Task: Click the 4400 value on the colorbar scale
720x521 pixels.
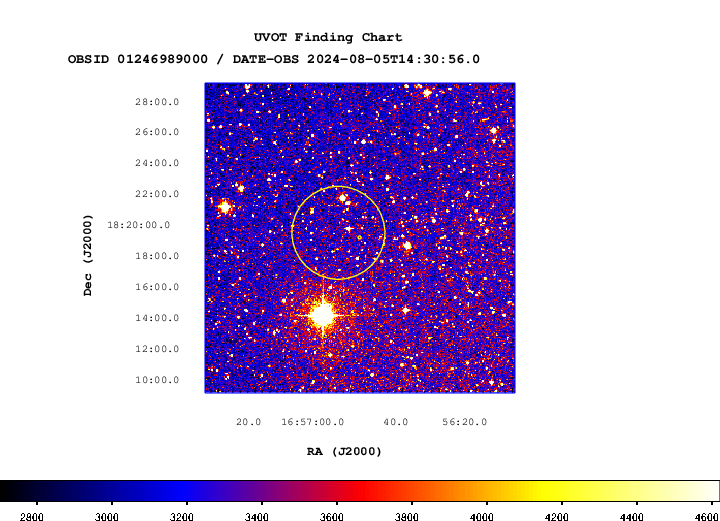Action: tap(631, 517)
